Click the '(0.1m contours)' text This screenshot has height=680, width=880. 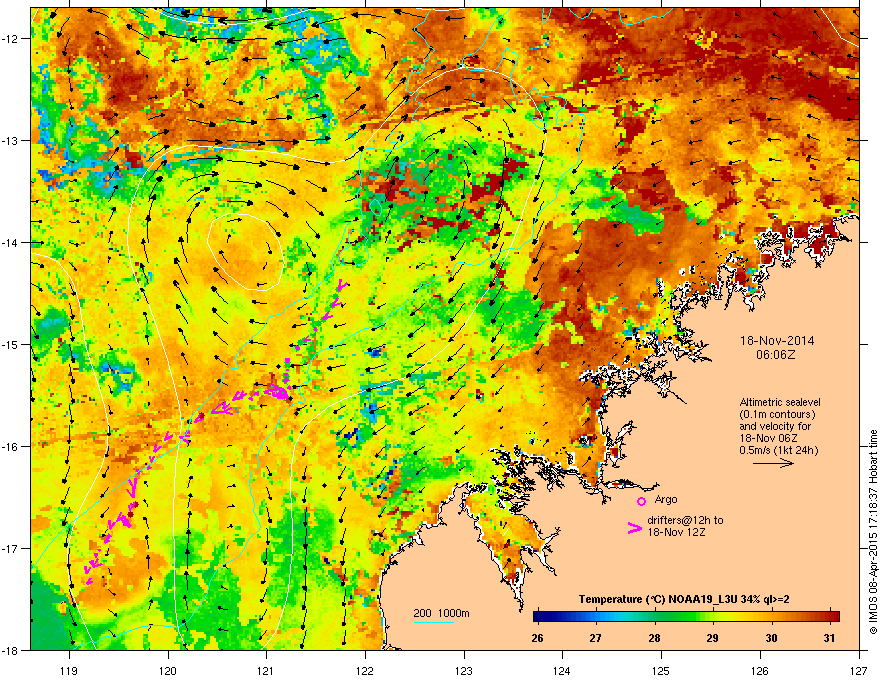(777, 415)
